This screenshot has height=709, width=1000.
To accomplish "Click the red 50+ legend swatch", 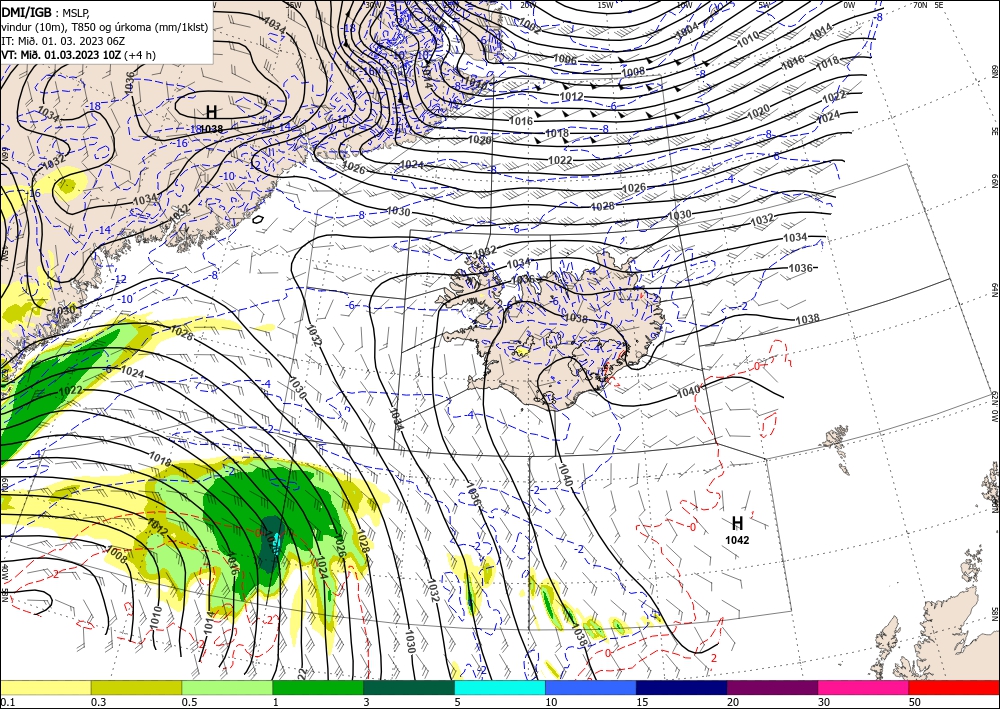I will [x=954, y=687].
